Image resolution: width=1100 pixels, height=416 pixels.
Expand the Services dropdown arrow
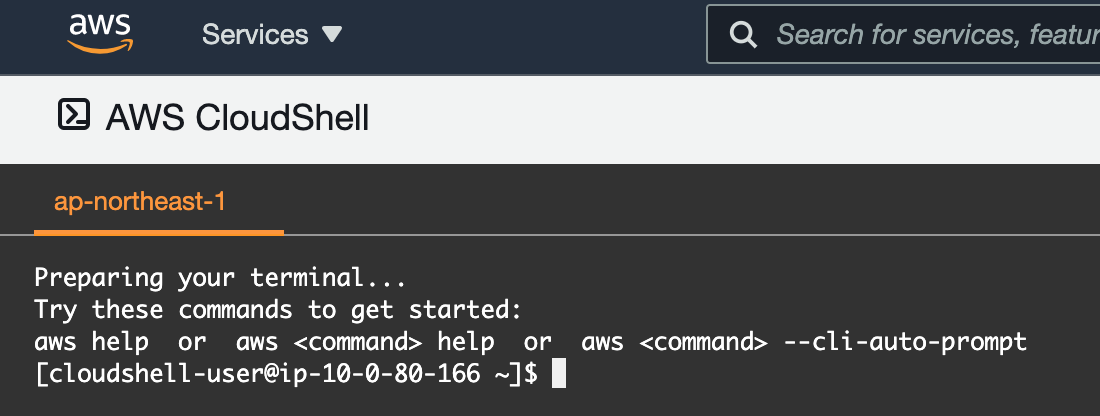332,35
